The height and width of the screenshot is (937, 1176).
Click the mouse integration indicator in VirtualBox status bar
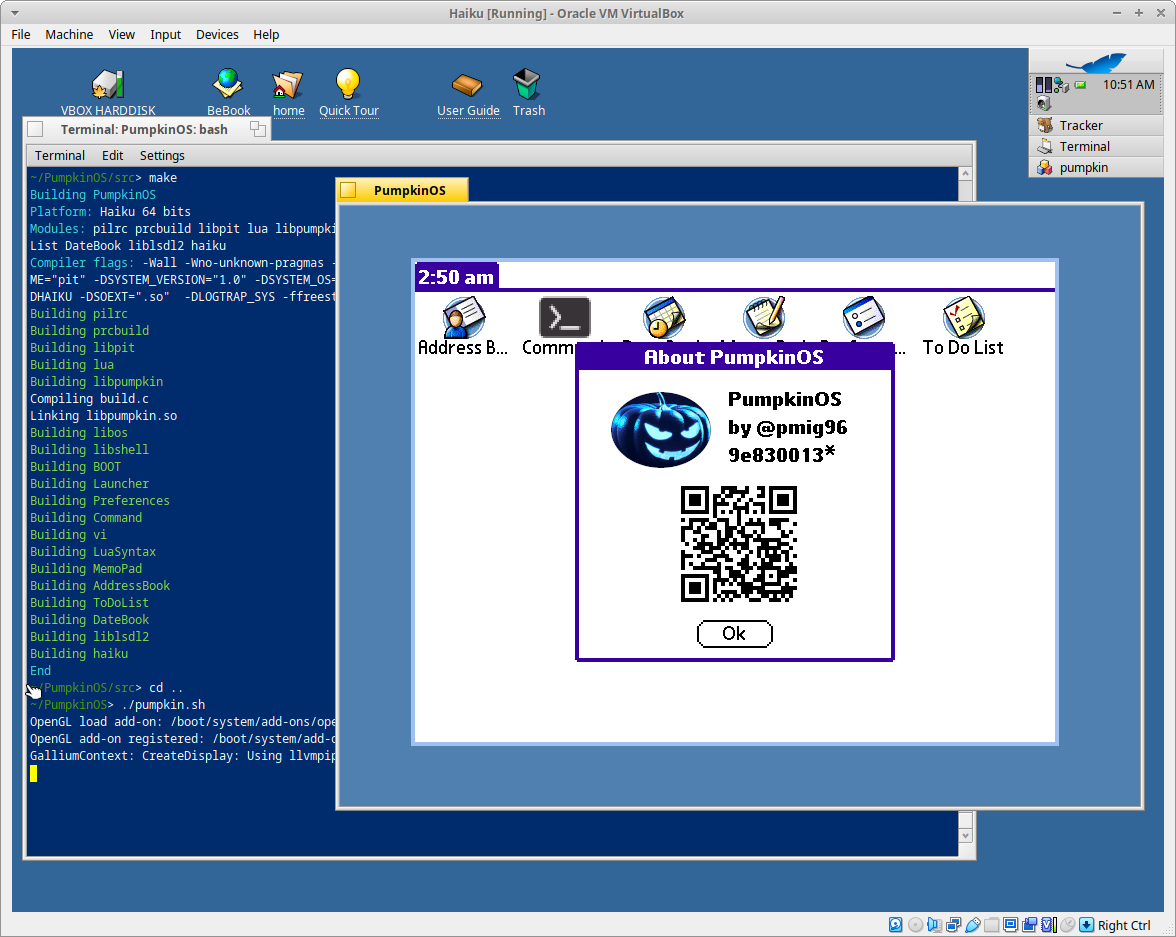tap(1067, 924)
